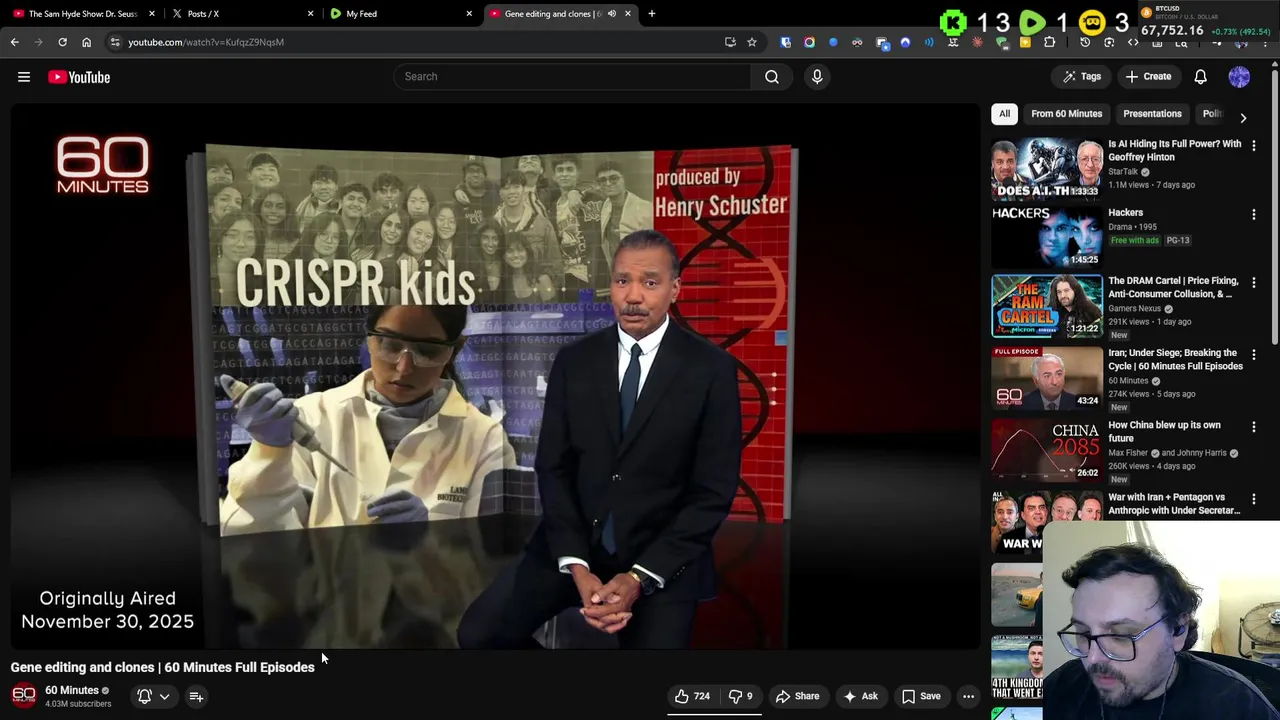Open YouTube notifications bell
Screen dimensions: 1280x720
pos(1200,77)
